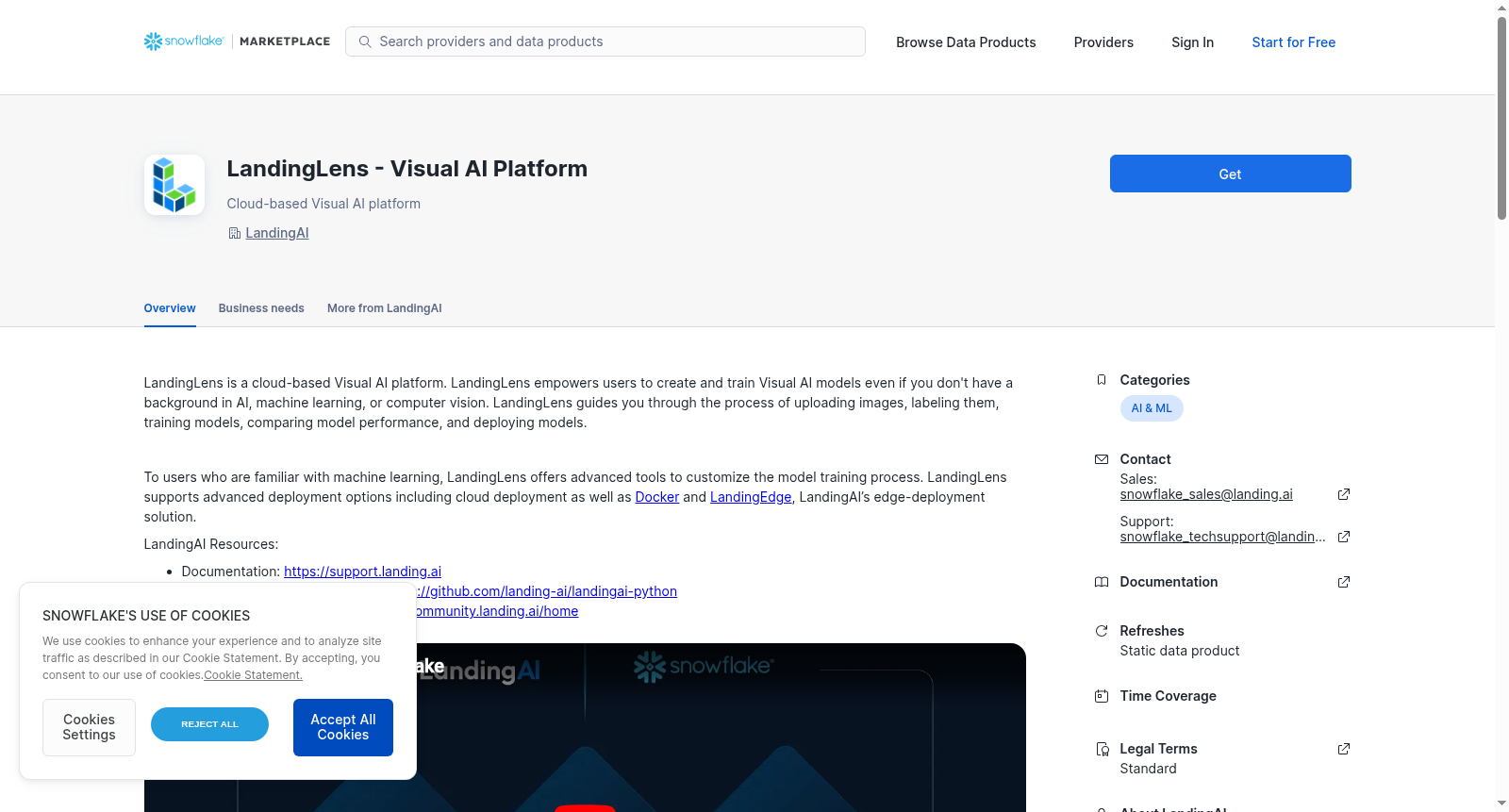Click the 'Time Coverage' heading
Viewport: 1509px width, 812px height.
[x=1168, y=696]
